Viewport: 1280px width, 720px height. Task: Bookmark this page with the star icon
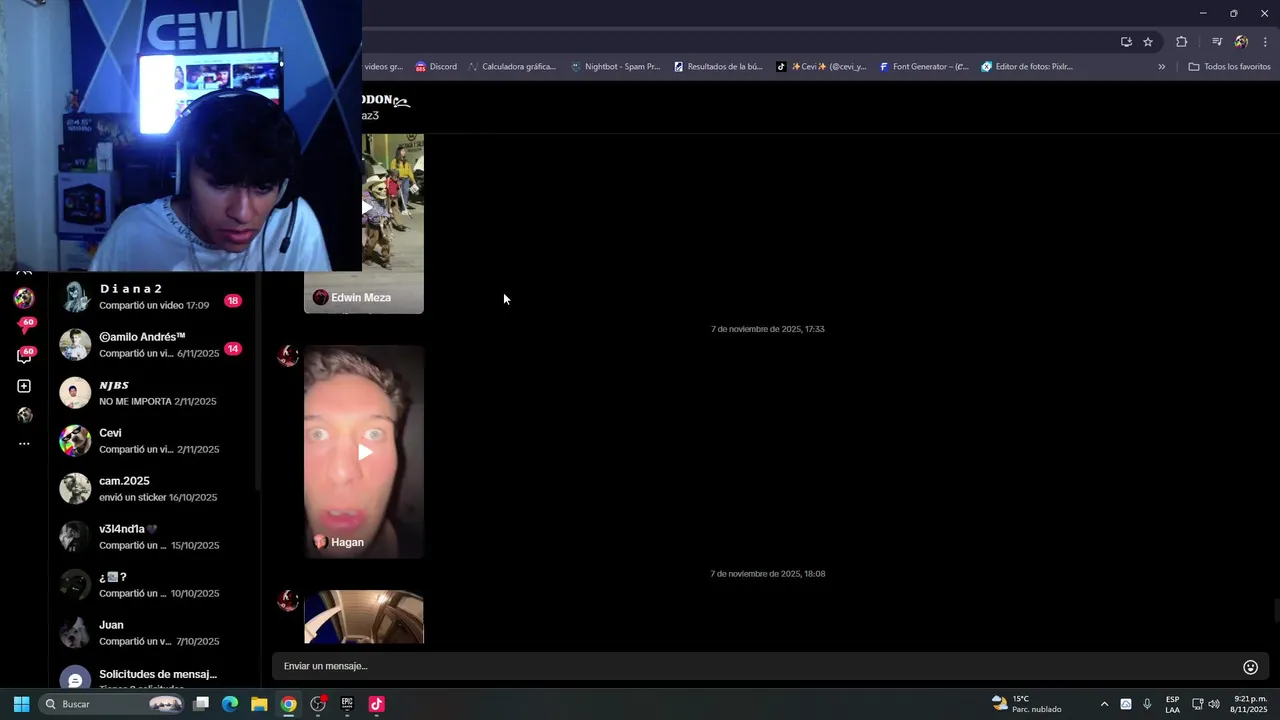click(x=1148, y=42)
